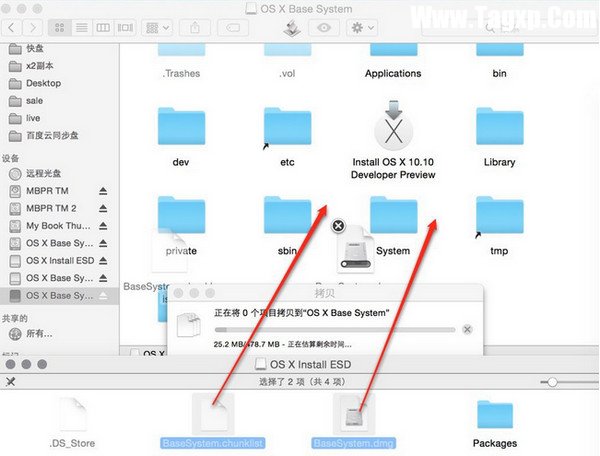Eject the OS X Install ESD volume
This screenshot has height=456, width=600.
click(103, 261)
